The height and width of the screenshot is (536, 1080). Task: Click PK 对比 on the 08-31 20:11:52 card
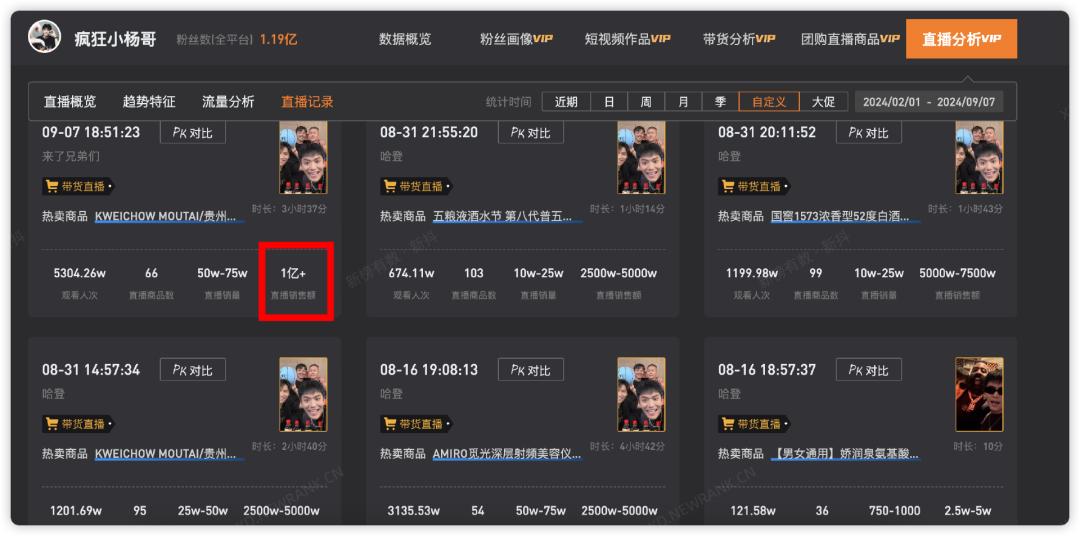tap(869, 133)
